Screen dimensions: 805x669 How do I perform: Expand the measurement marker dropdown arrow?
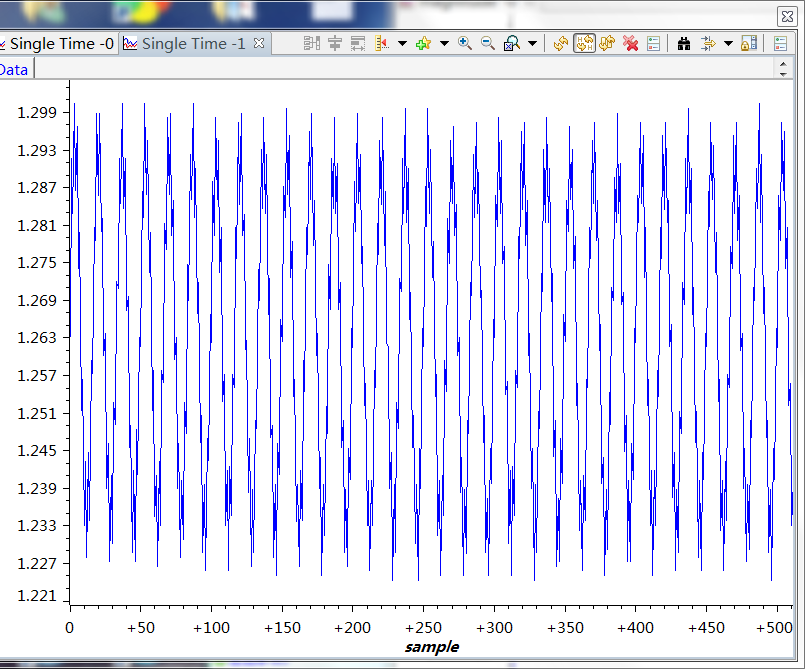pos(402,43)
